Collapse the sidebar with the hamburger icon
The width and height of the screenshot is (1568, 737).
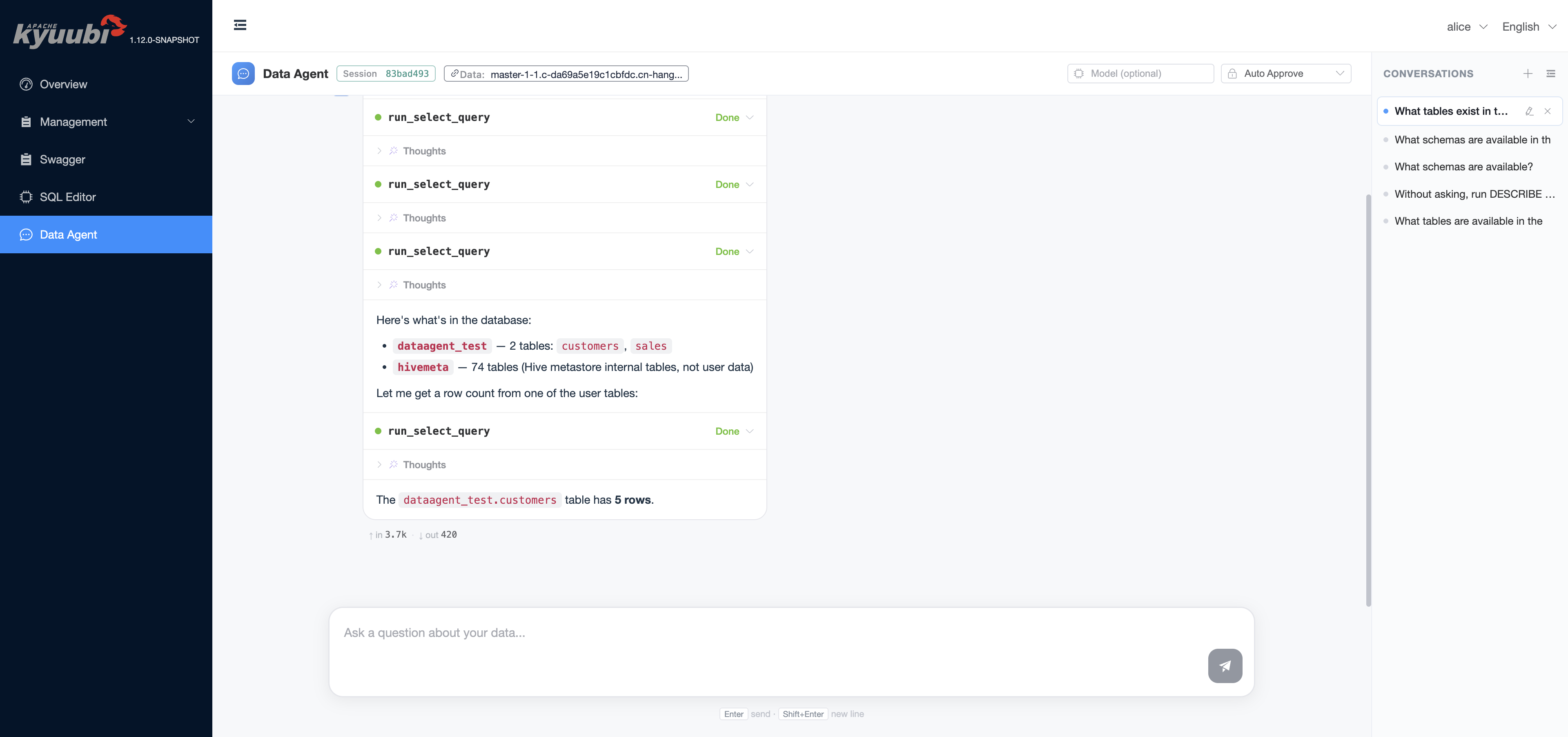240,25
